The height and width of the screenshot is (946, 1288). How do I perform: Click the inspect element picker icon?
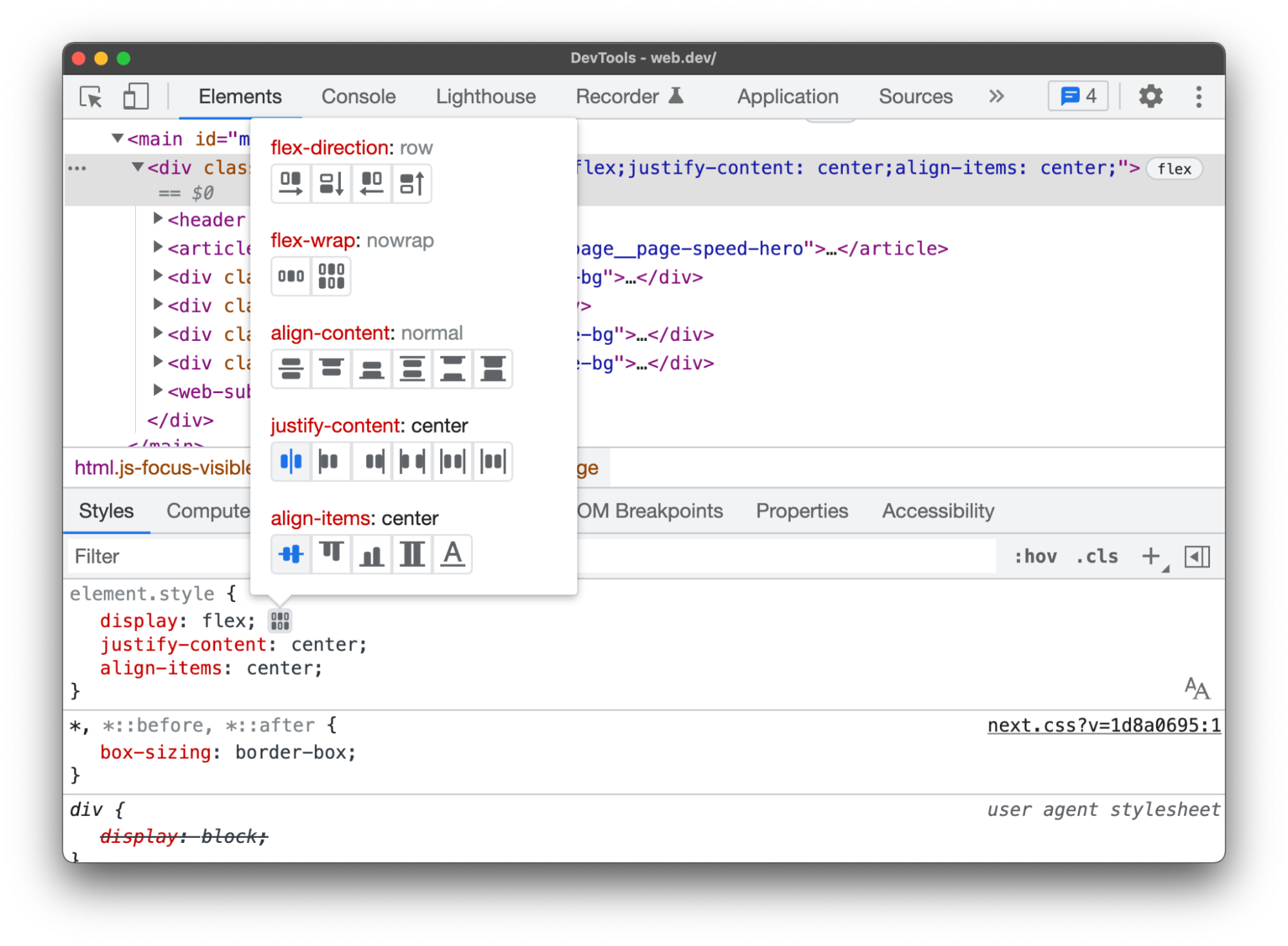click(x=91, y=97)
